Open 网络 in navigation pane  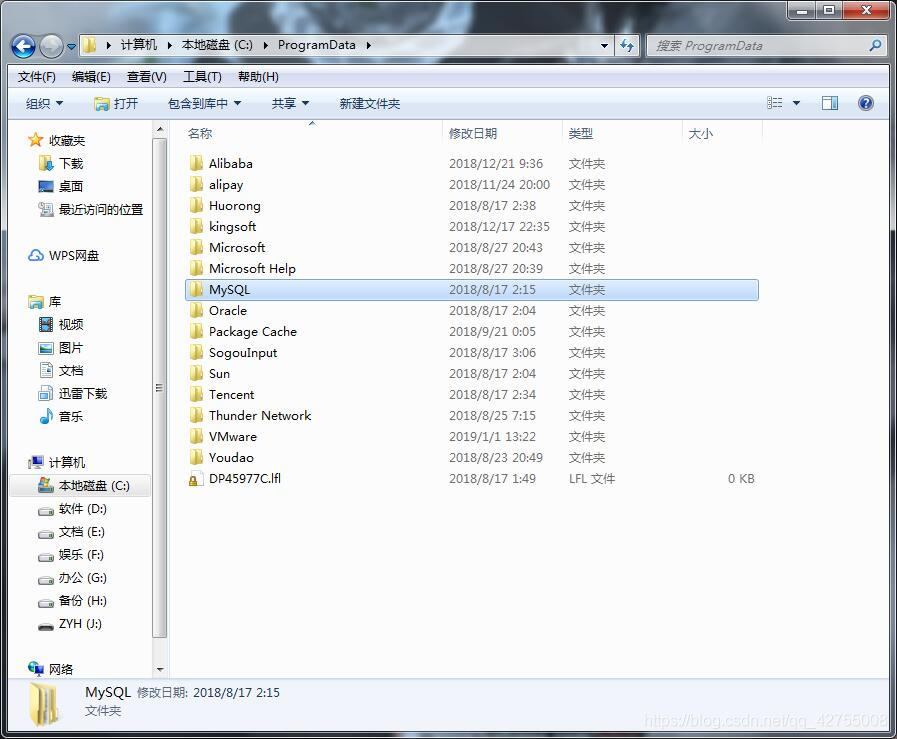click(x=51, y=669)
